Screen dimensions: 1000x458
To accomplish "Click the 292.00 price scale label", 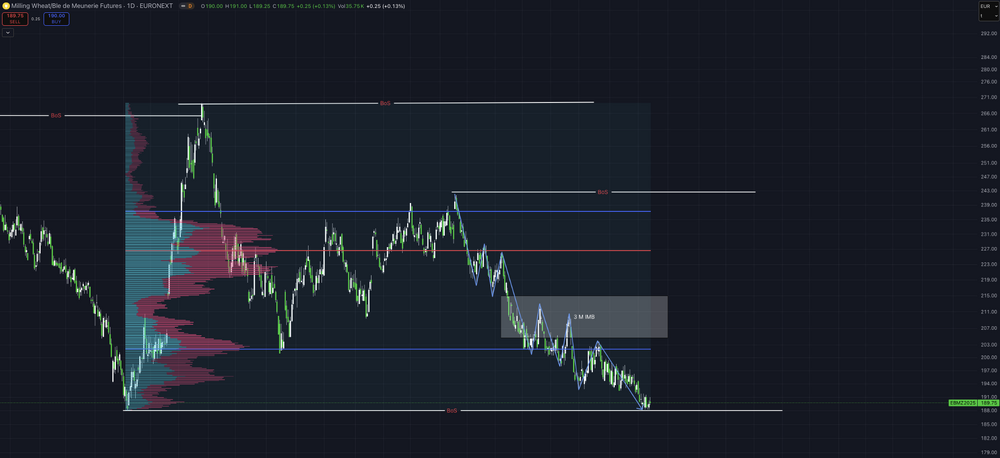I will click(x=989, y=34).
